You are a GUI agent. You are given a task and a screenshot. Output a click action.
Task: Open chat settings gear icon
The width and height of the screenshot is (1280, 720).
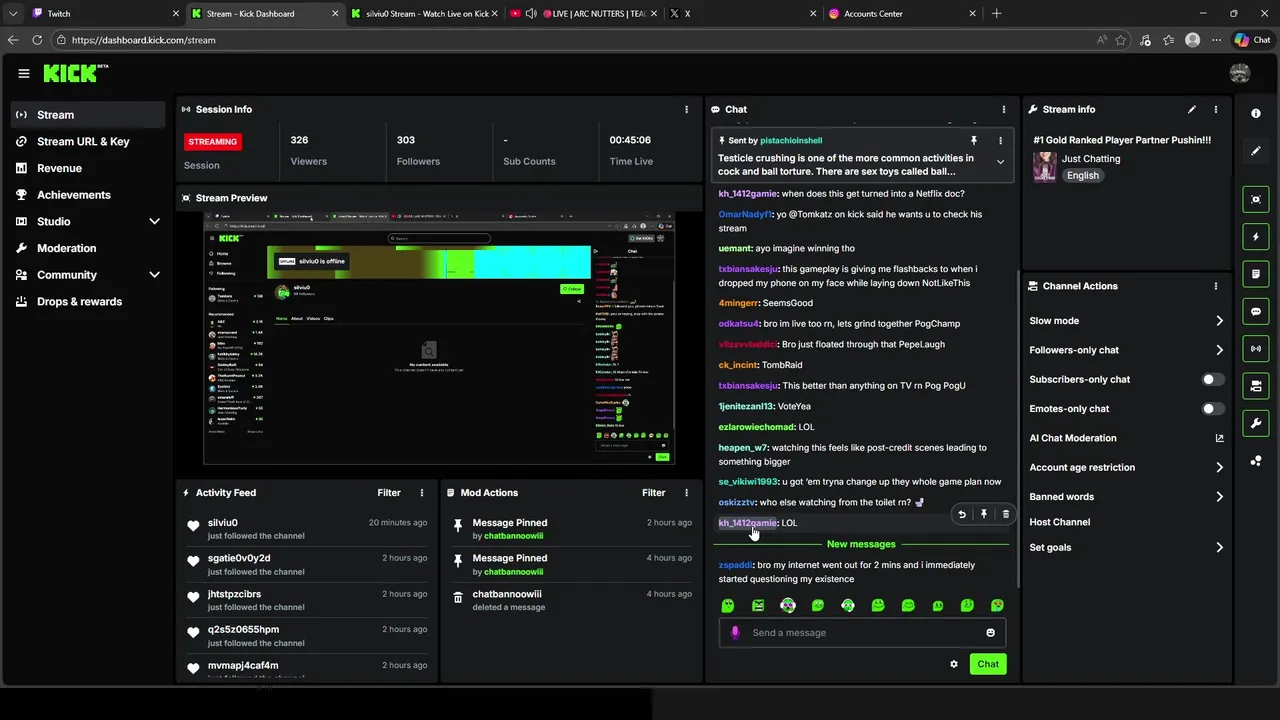click(x=954, y=664)
